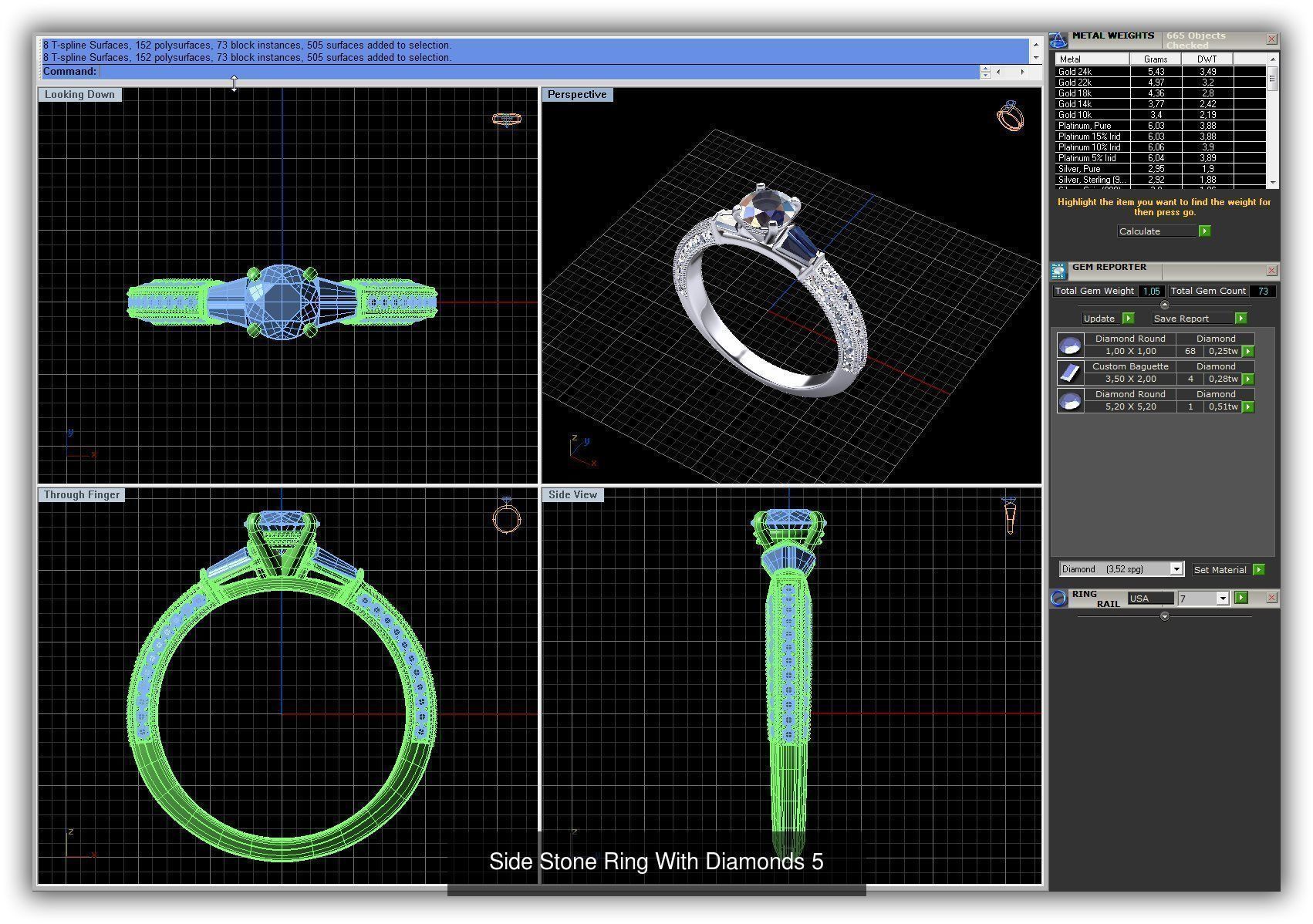The height and width of the screenshot is (924, 1313).
Task: Select the Gold 14k row
Action: pyautogui.click(x=1161, y=104)
